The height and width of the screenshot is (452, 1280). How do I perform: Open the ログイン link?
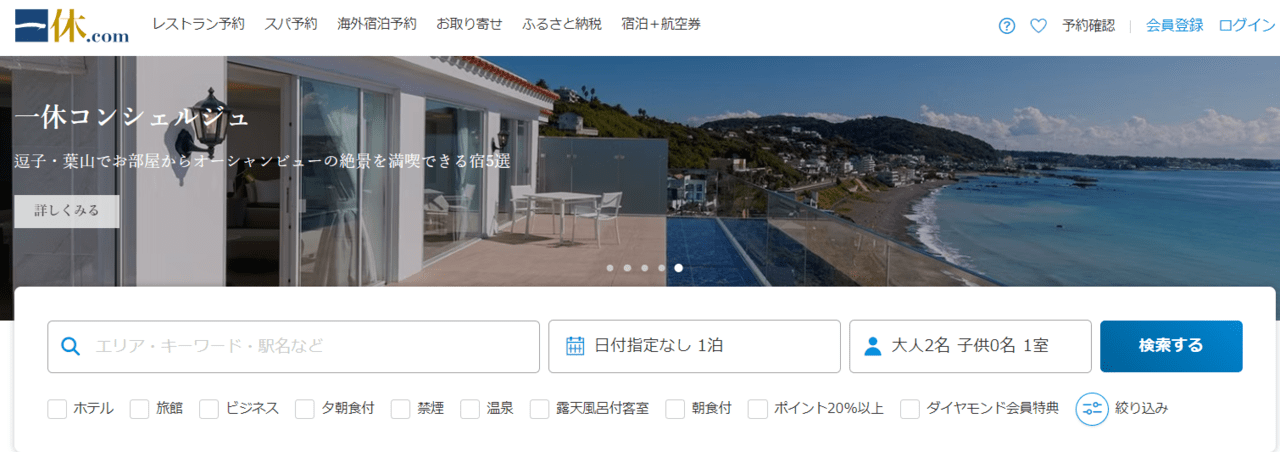1247,26
